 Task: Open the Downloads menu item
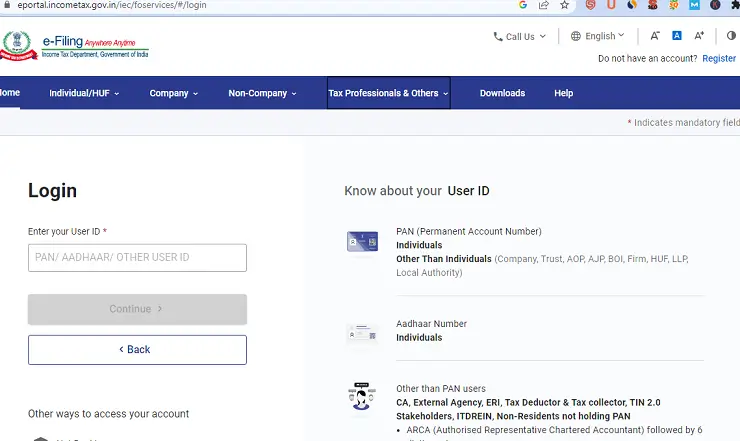(502, 93)
